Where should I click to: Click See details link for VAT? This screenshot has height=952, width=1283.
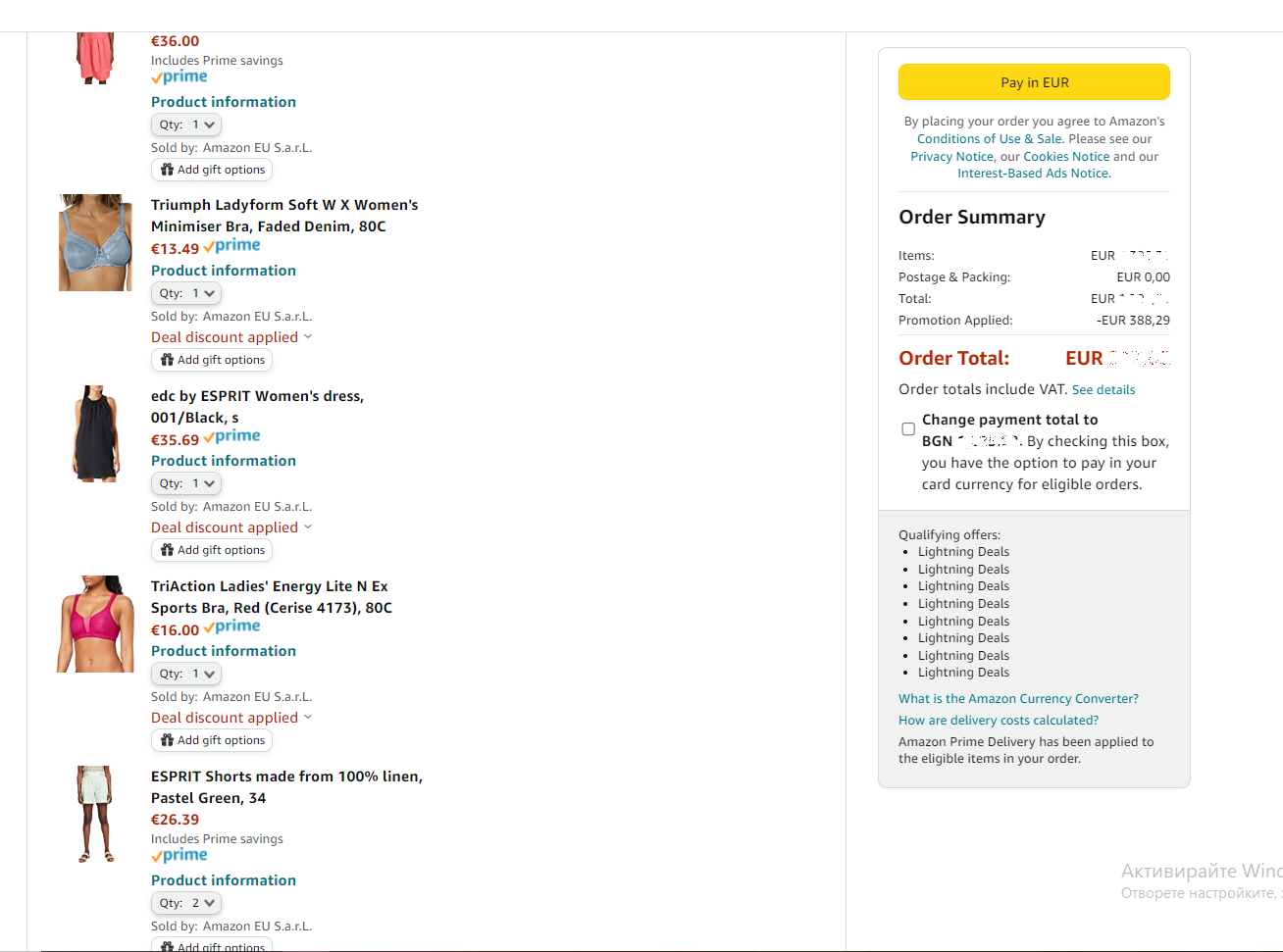(x=1103, y=390)
